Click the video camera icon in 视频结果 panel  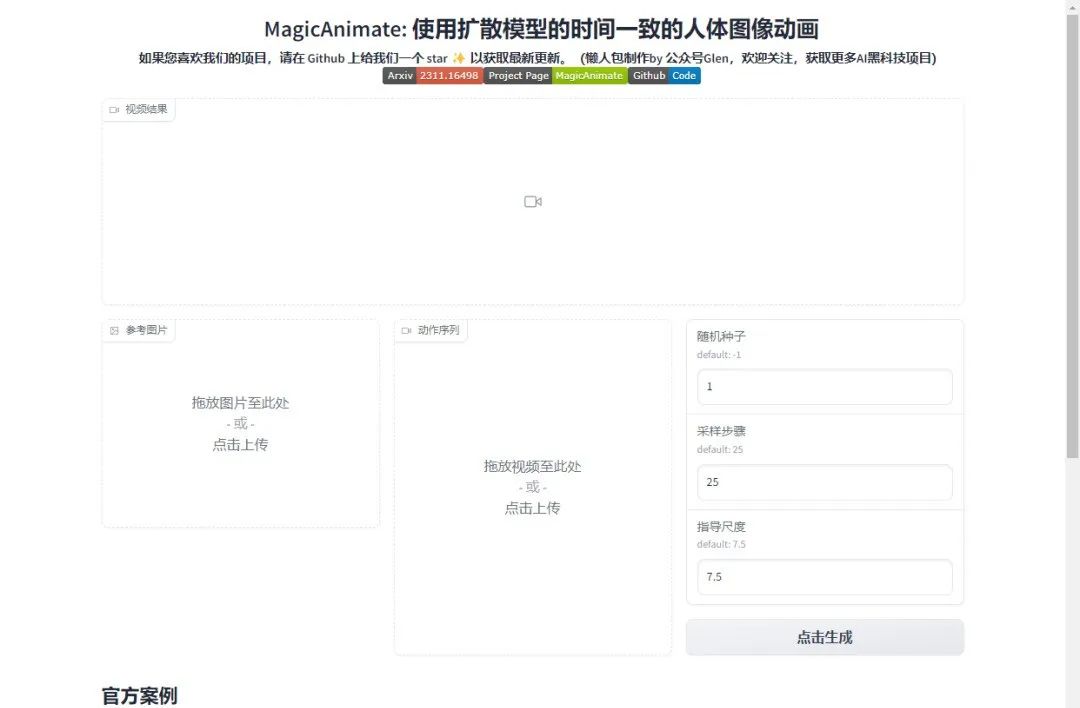point(532,202)
